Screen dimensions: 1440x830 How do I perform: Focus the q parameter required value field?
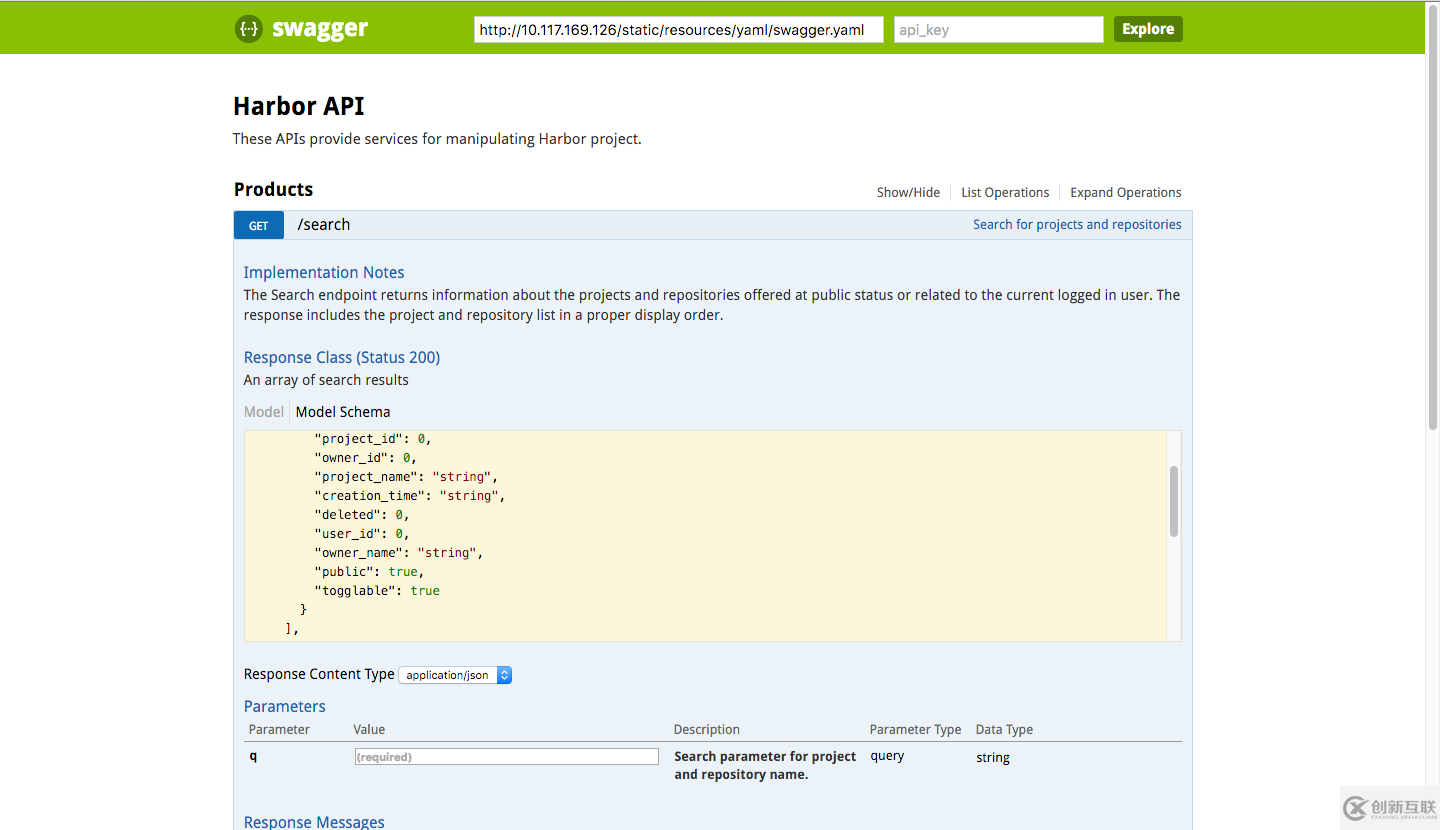(x=505, y=756)
